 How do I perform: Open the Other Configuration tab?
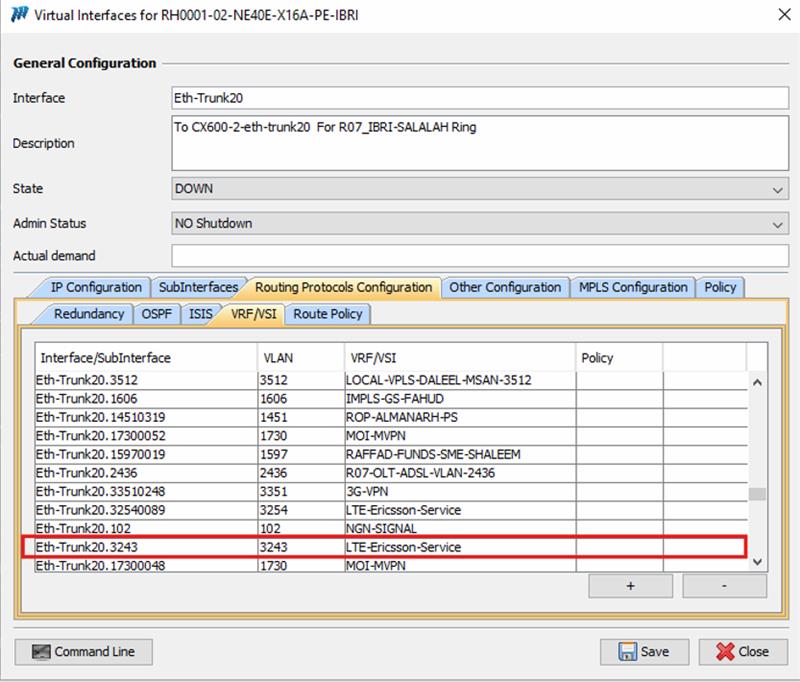(x=505, y=287)
